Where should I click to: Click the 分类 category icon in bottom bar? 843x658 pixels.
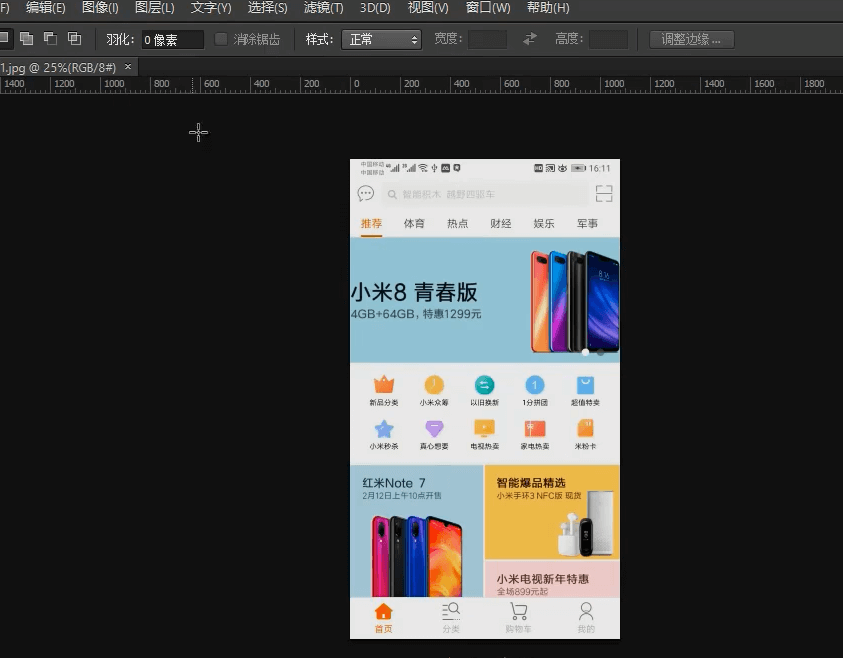(x=451, y=611)
